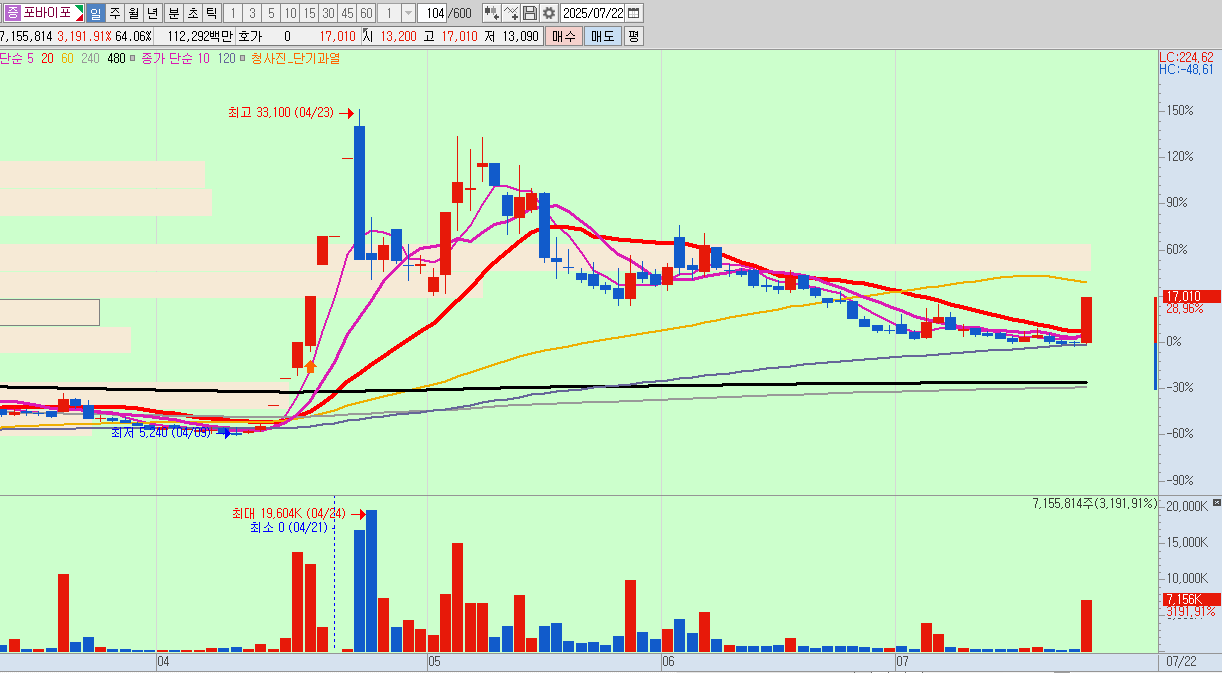This screenshot has width=1222, height=673.
Task: Click the 청사진_단기과열 indicator label
Action: [295, 59]
